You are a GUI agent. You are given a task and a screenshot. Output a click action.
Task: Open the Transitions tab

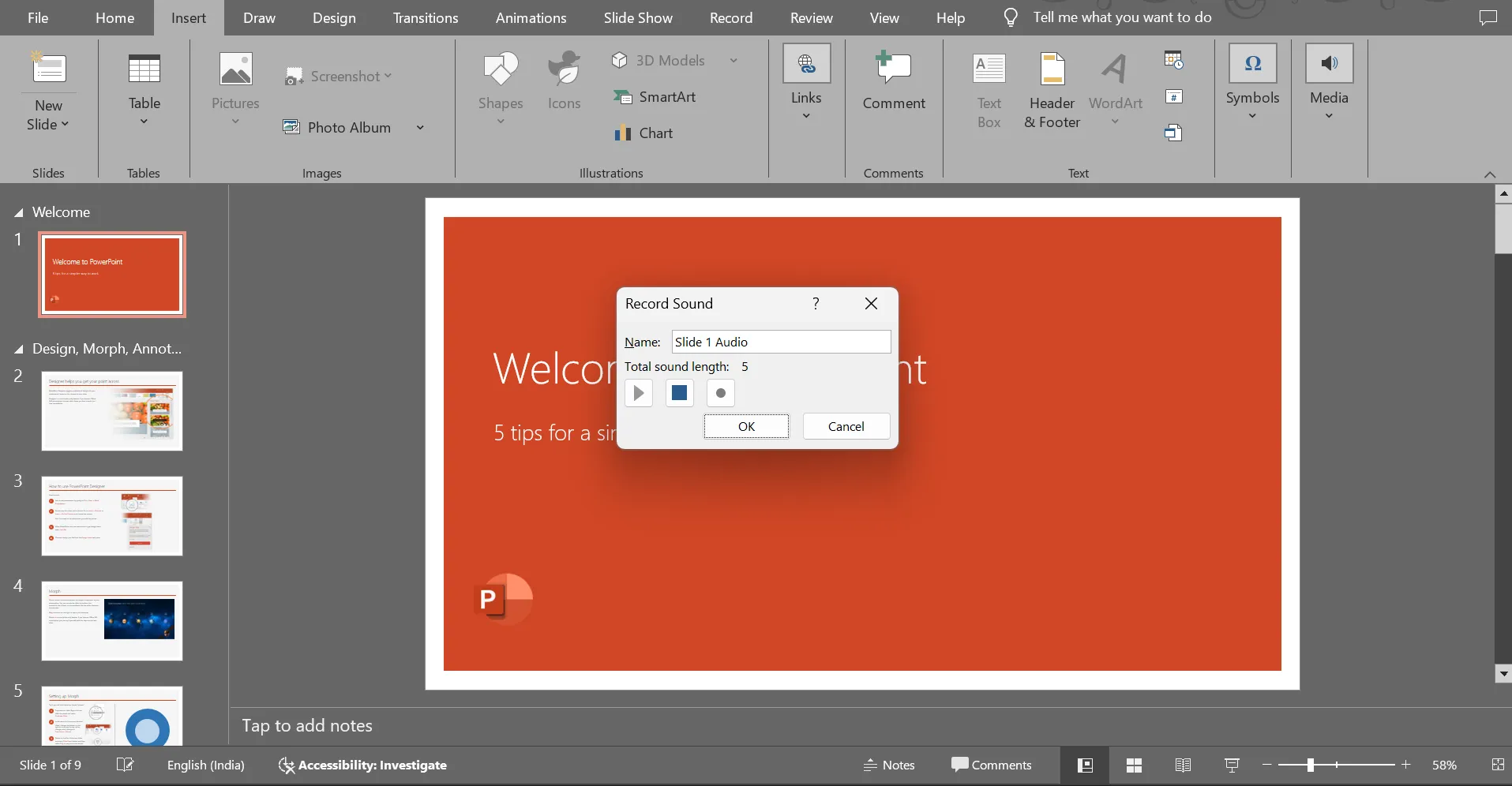[426, 17]
